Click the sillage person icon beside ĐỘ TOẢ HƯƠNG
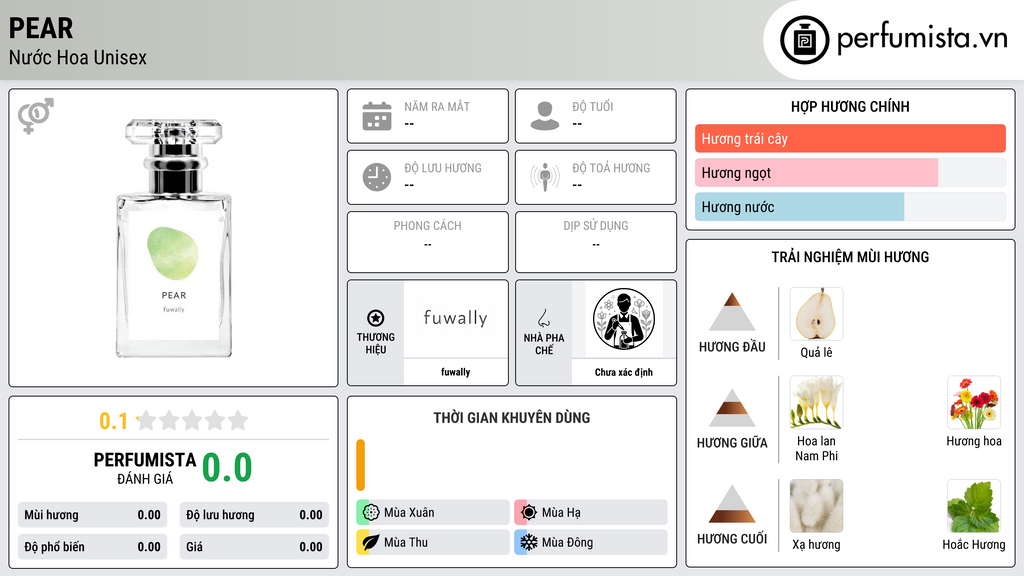1024x576 pixels. [x=545, y=177]
